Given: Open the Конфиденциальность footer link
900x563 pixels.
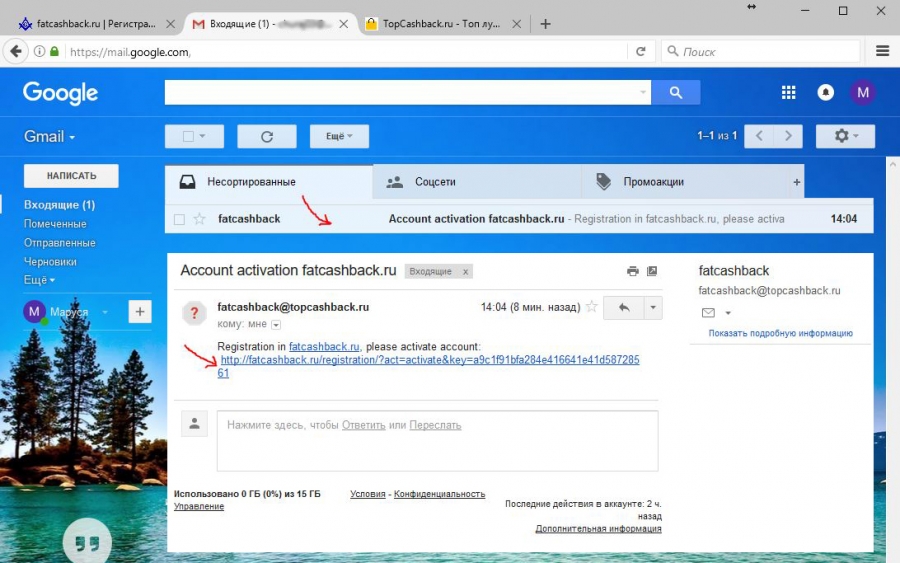Looking at the screenshot, I should click(x=439, y=494).
